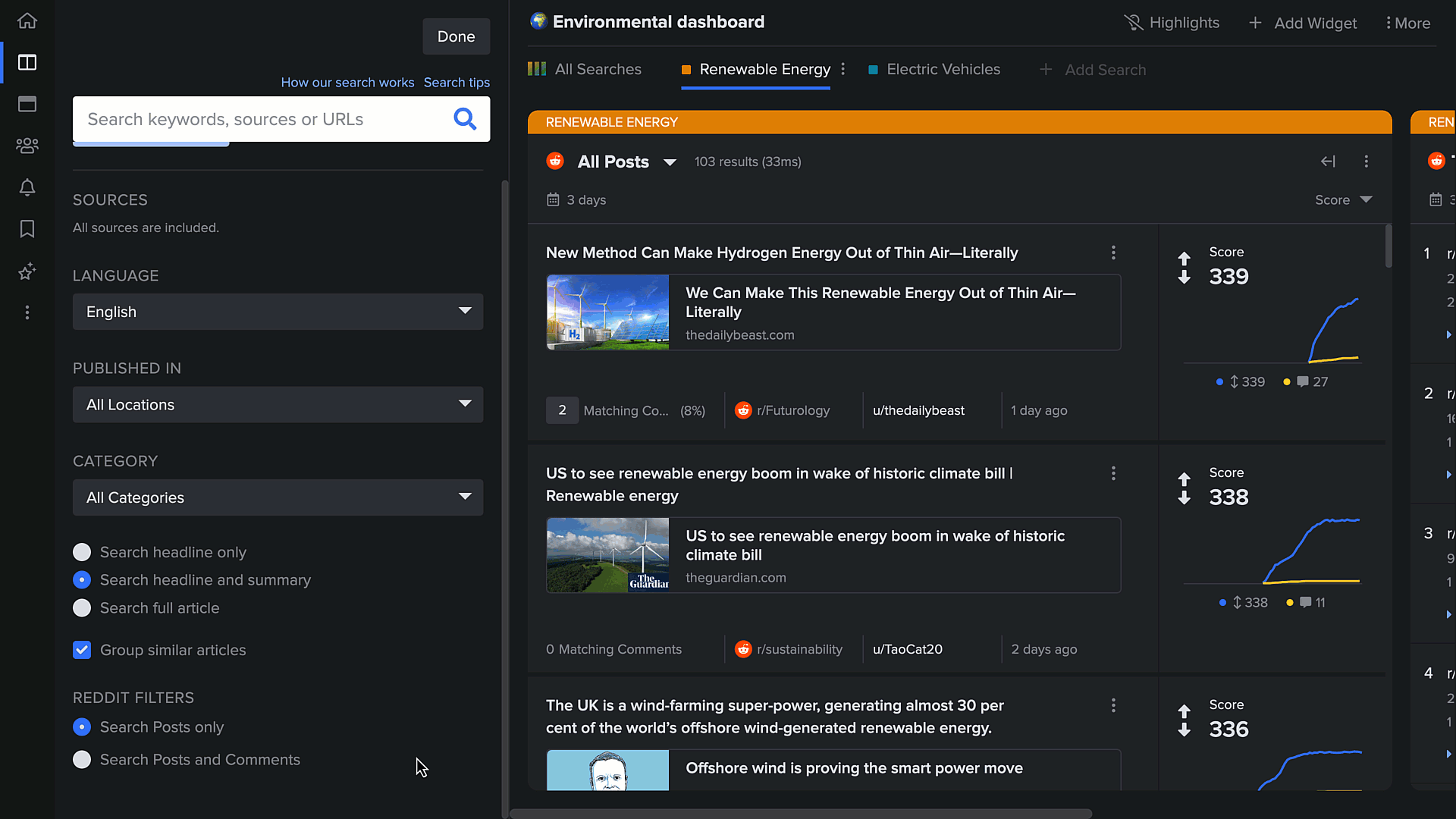
Task: Open the English language dropdown
Action: (x=278, y=312)
